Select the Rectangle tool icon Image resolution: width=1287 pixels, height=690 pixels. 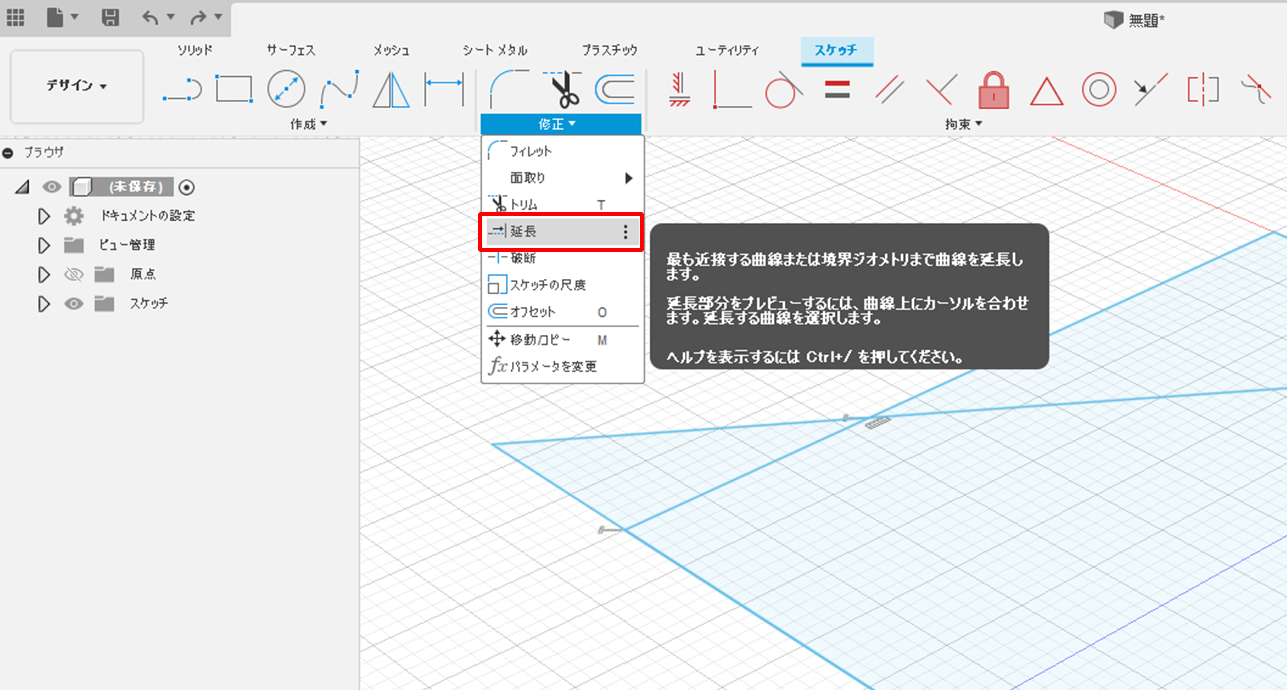pyautogui.click(x=234, y=89)
